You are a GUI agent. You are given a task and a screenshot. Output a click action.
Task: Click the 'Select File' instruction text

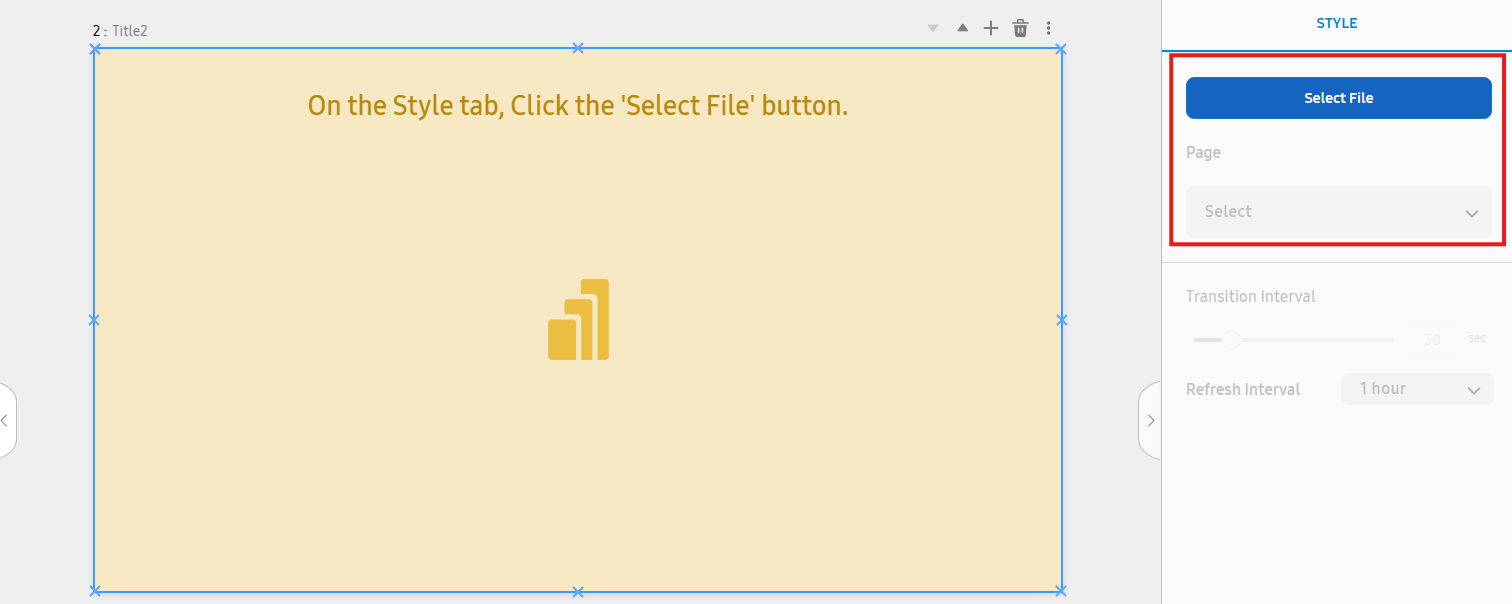point(577,105)
